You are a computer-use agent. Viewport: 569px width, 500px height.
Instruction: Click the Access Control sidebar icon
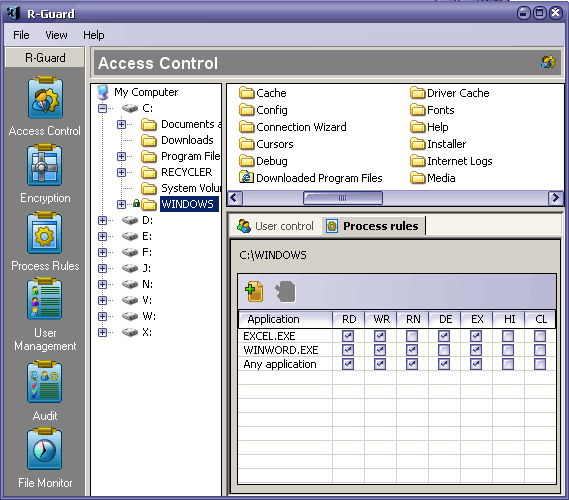45,97
